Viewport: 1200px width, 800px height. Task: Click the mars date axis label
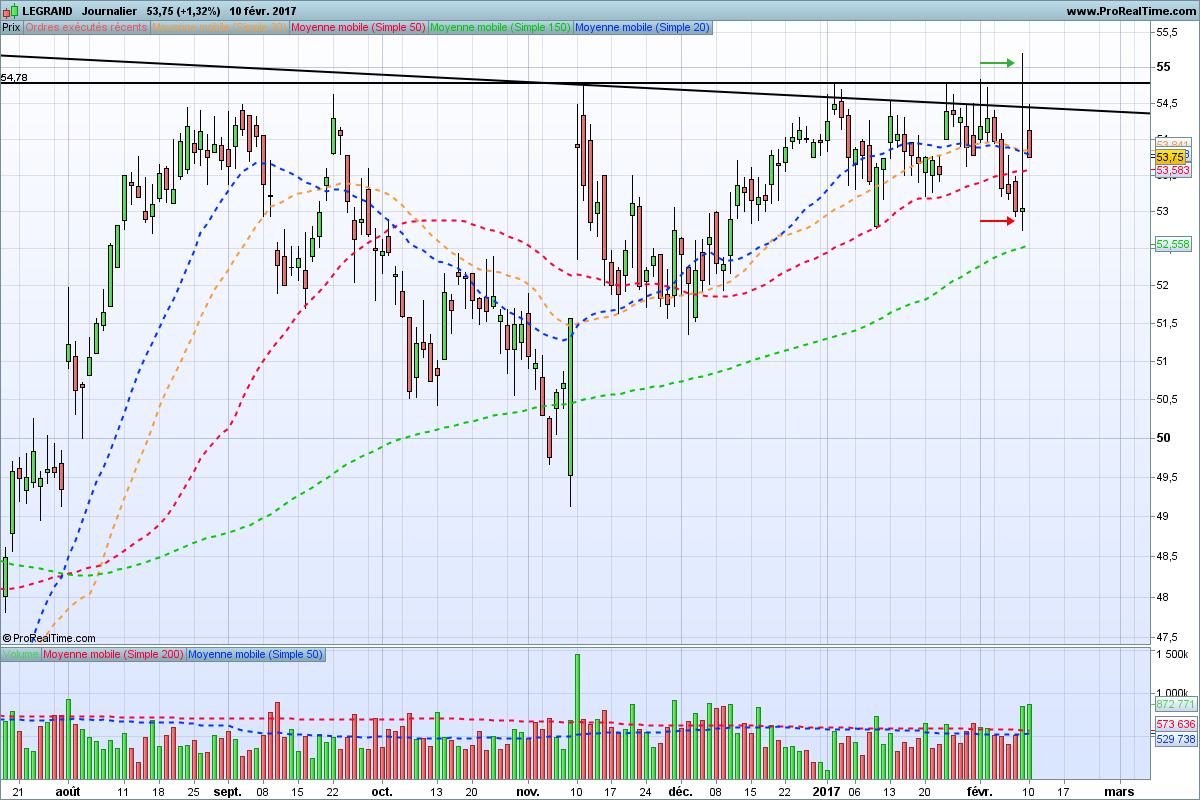coord(1119,790)
